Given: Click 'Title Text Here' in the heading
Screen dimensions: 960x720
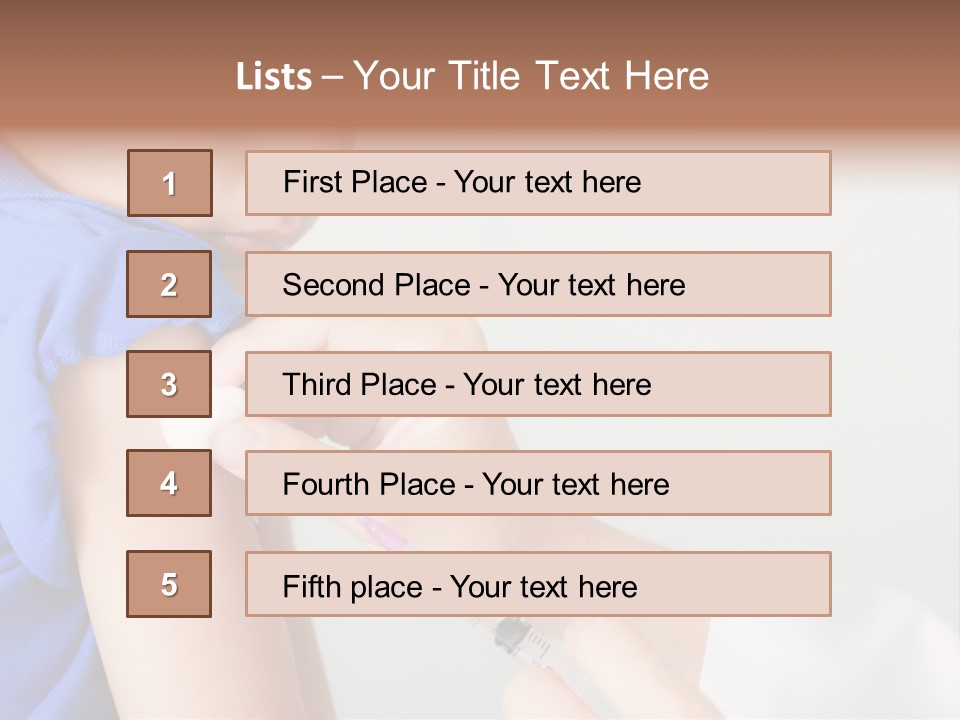Looking at the screenshot, I should point(578,77).
